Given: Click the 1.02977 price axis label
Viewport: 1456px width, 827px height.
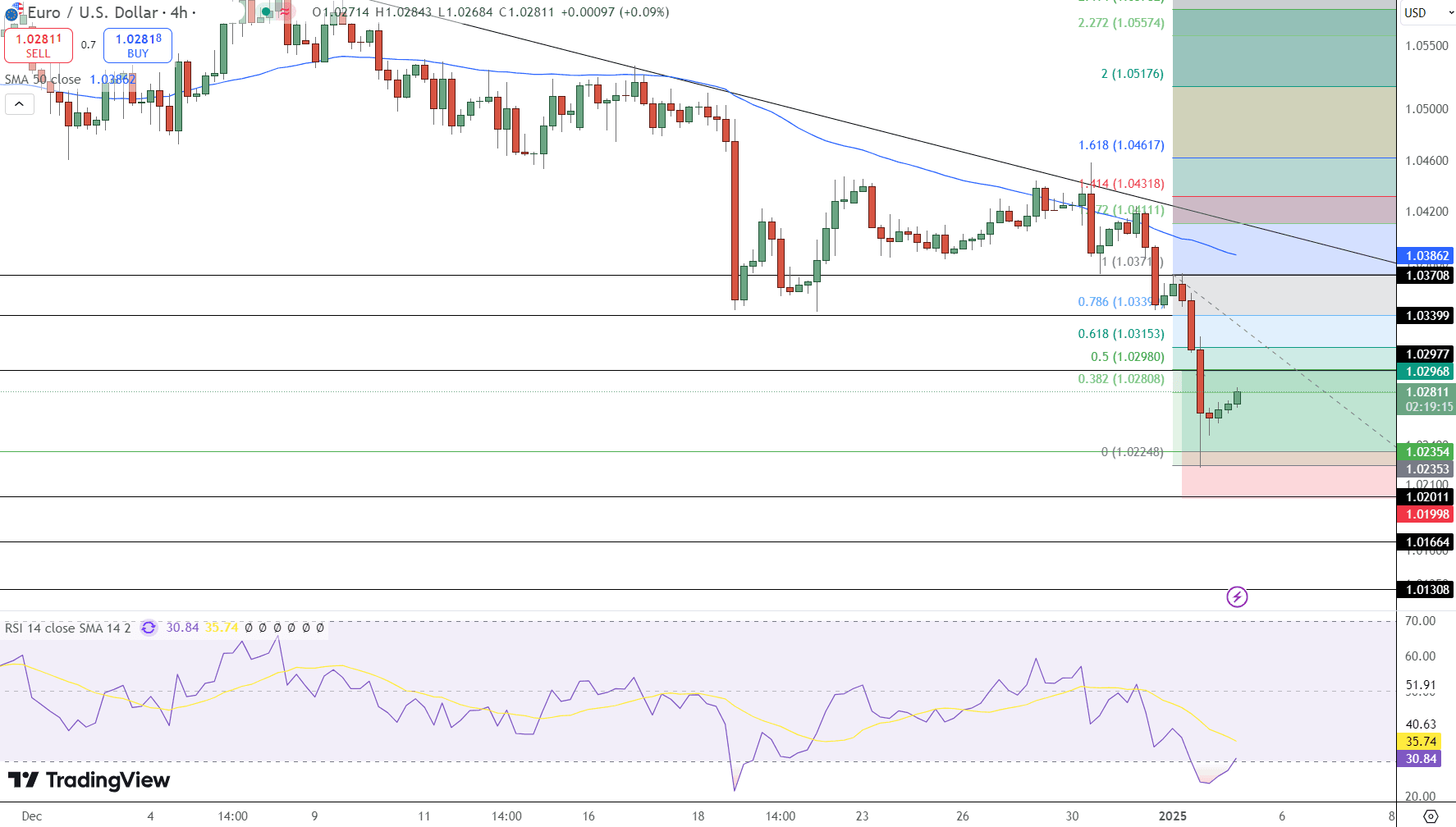Looking at the screenshot, I should 1426,354.
